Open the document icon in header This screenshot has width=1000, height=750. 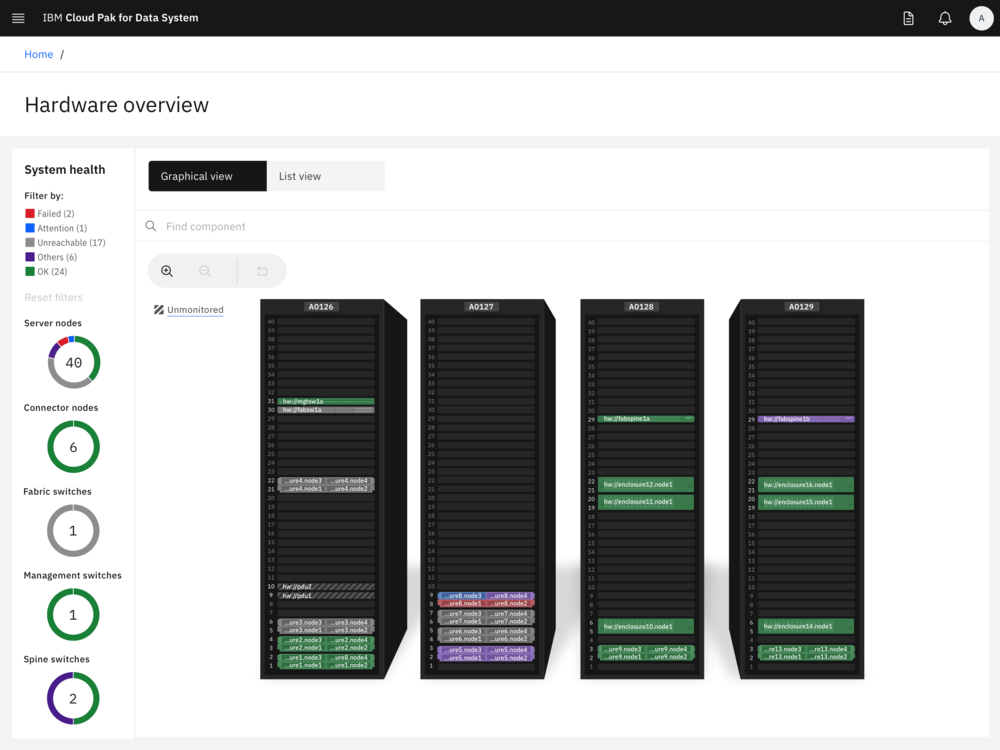coord(908,18)
